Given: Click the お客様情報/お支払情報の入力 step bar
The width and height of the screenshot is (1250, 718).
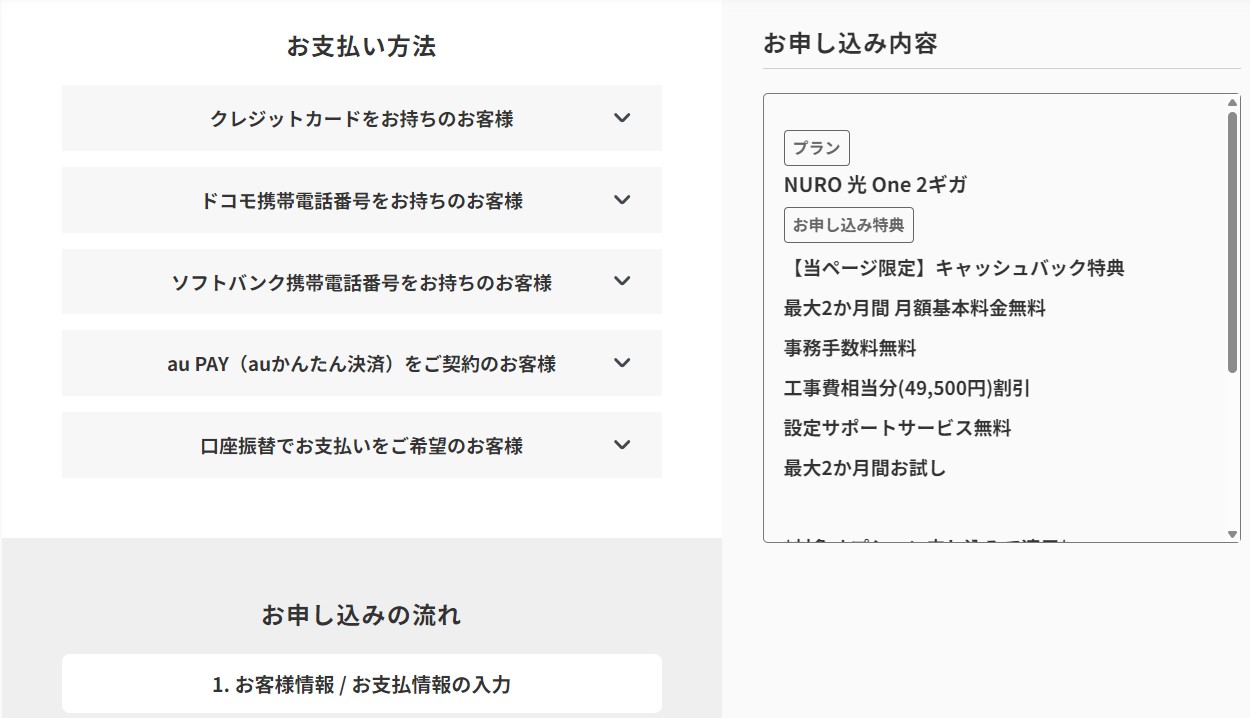Looking at the screenshot, I should [362, 684].
